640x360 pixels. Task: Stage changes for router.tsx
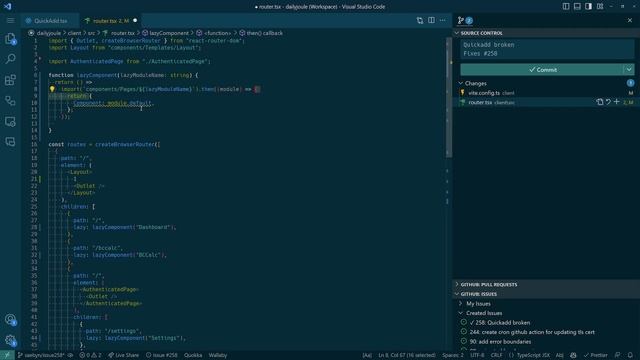pos(616,102)
